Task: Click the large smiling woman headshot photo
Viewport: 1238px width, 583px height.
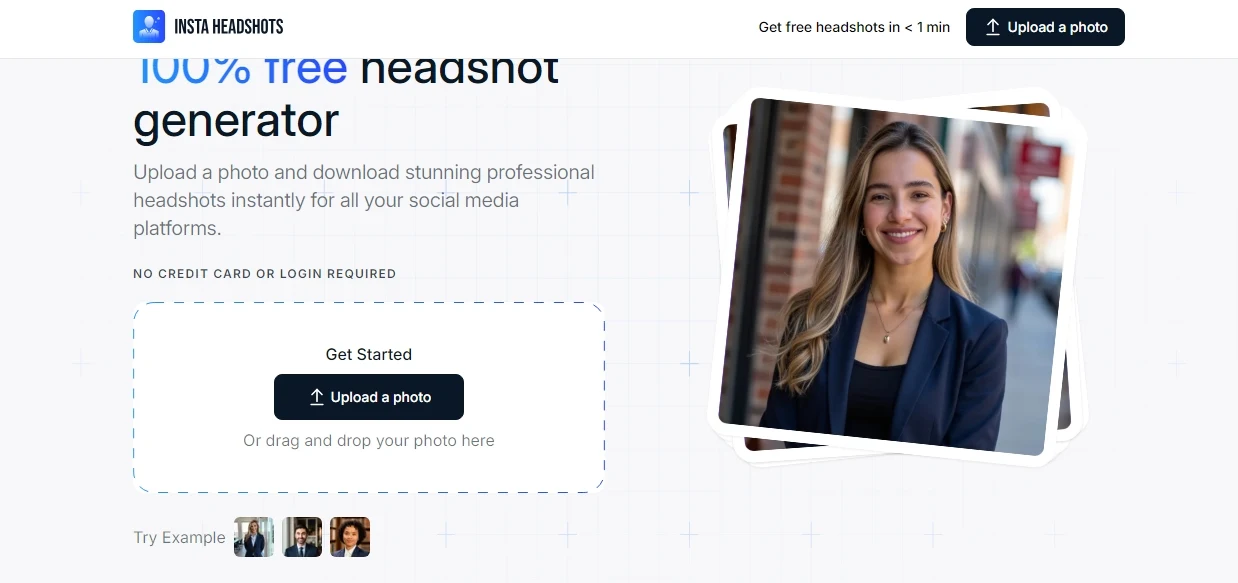Action: coord(895,275)
